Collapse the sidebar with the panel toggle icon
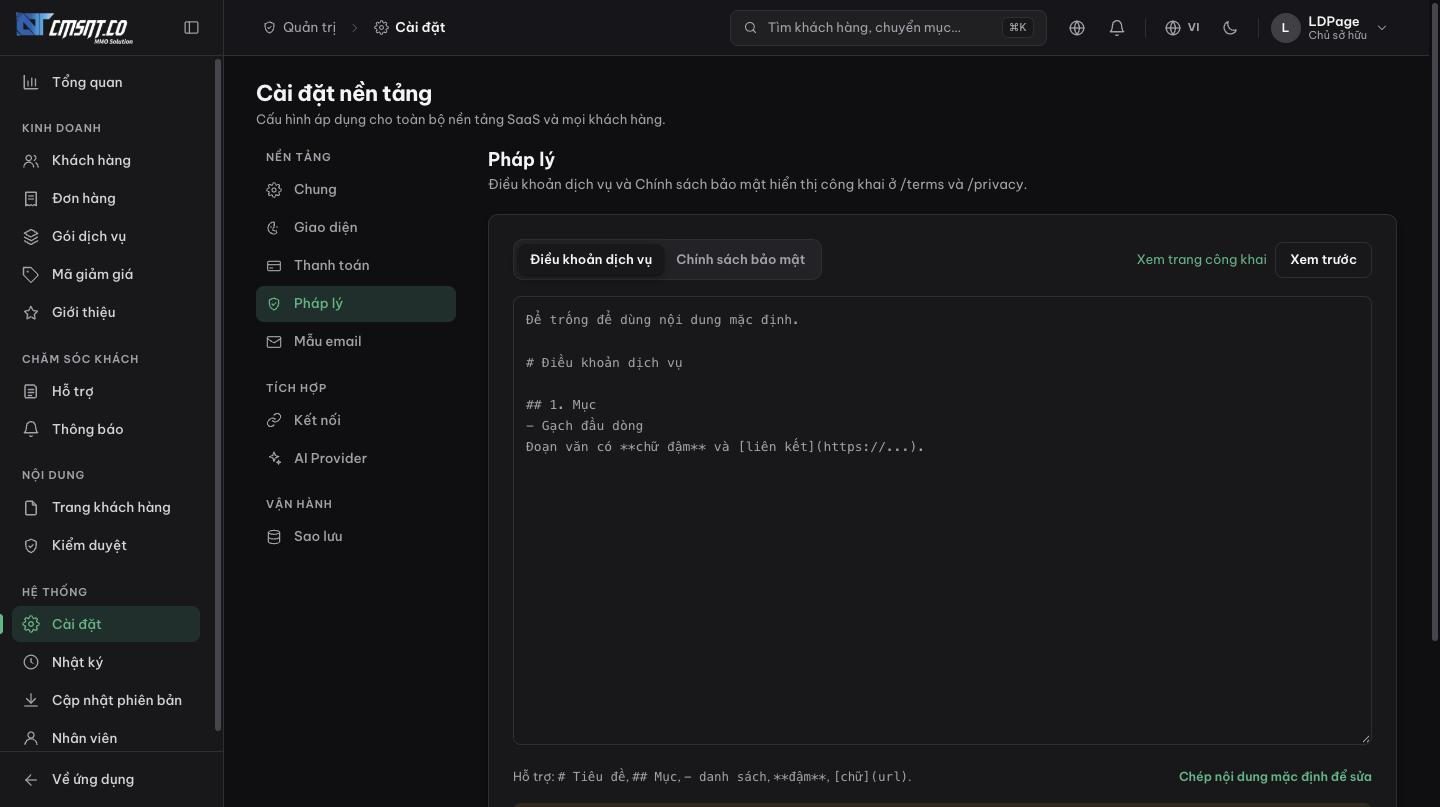This screenshot has width=1440, height=807. (192, 28)
